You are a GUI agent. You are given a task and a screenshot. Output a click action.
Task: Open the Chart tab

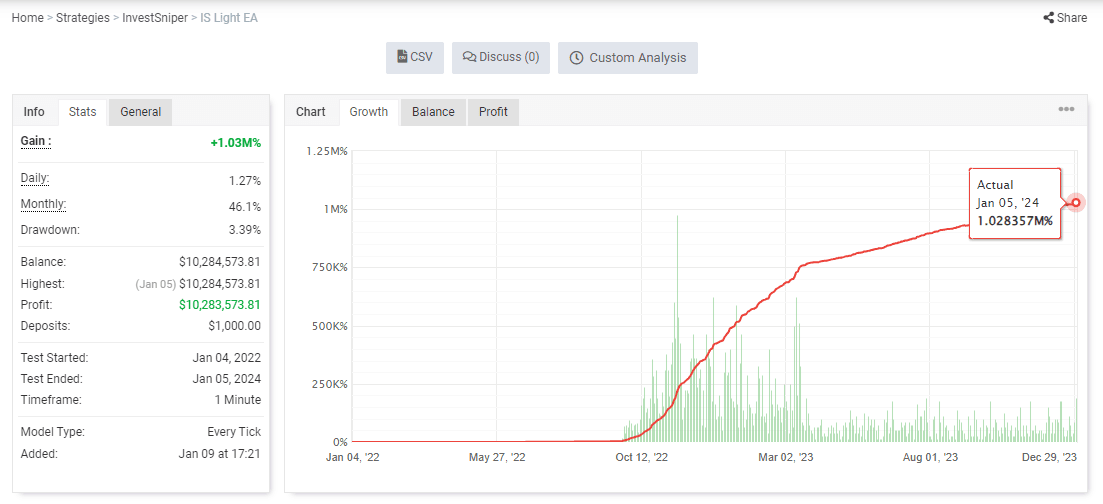311,112
